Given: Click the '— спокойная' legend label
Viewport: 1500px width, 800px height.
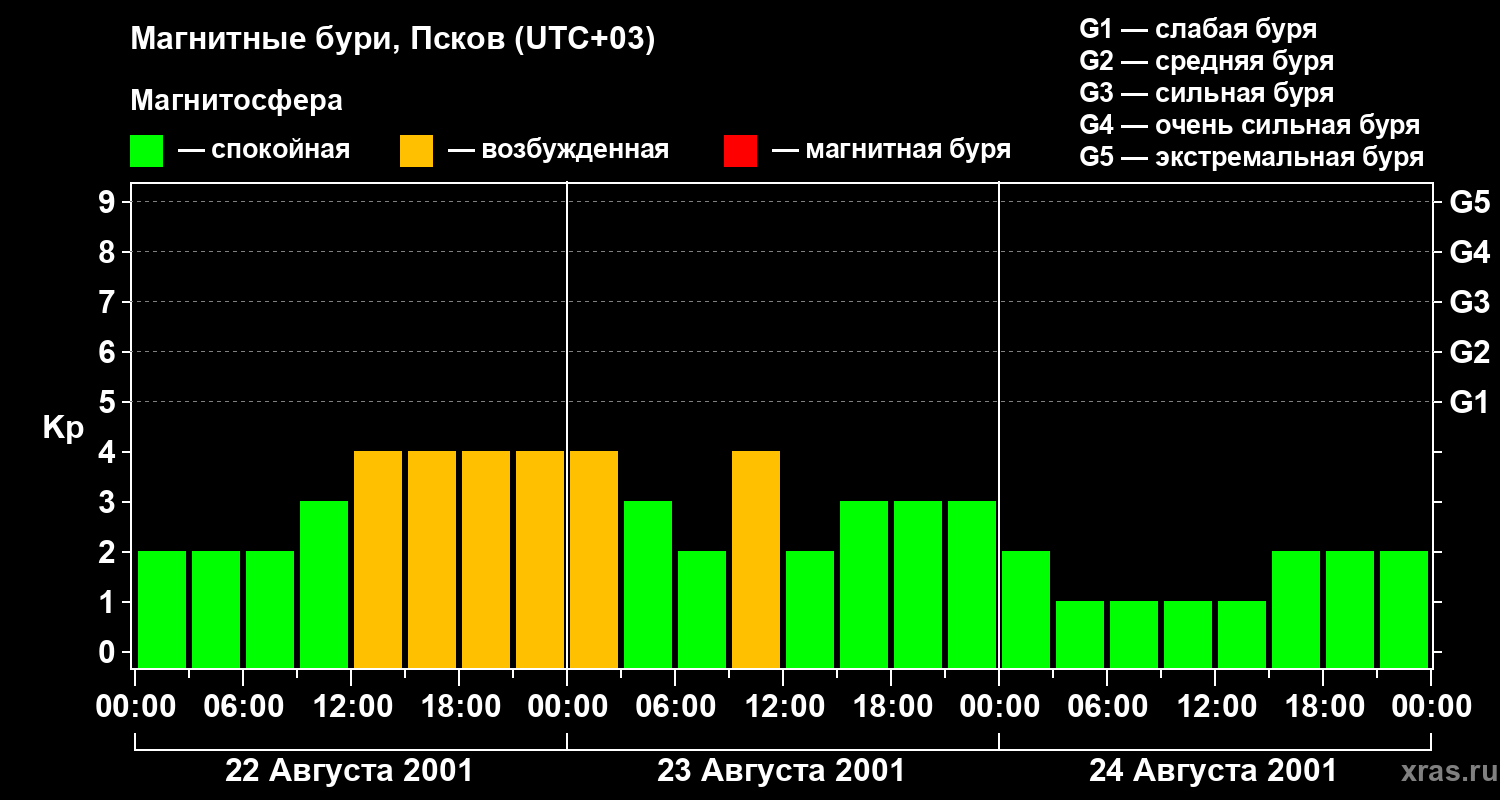Looking at the screenshot, I should [264, 151].
